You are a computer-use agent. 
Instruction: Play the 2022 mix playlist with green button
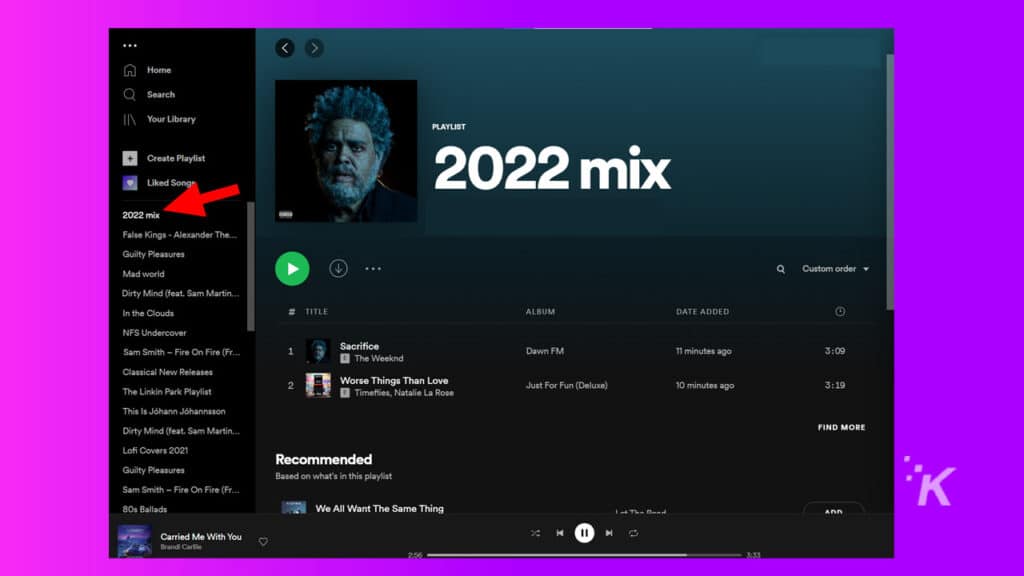point(292,268)
